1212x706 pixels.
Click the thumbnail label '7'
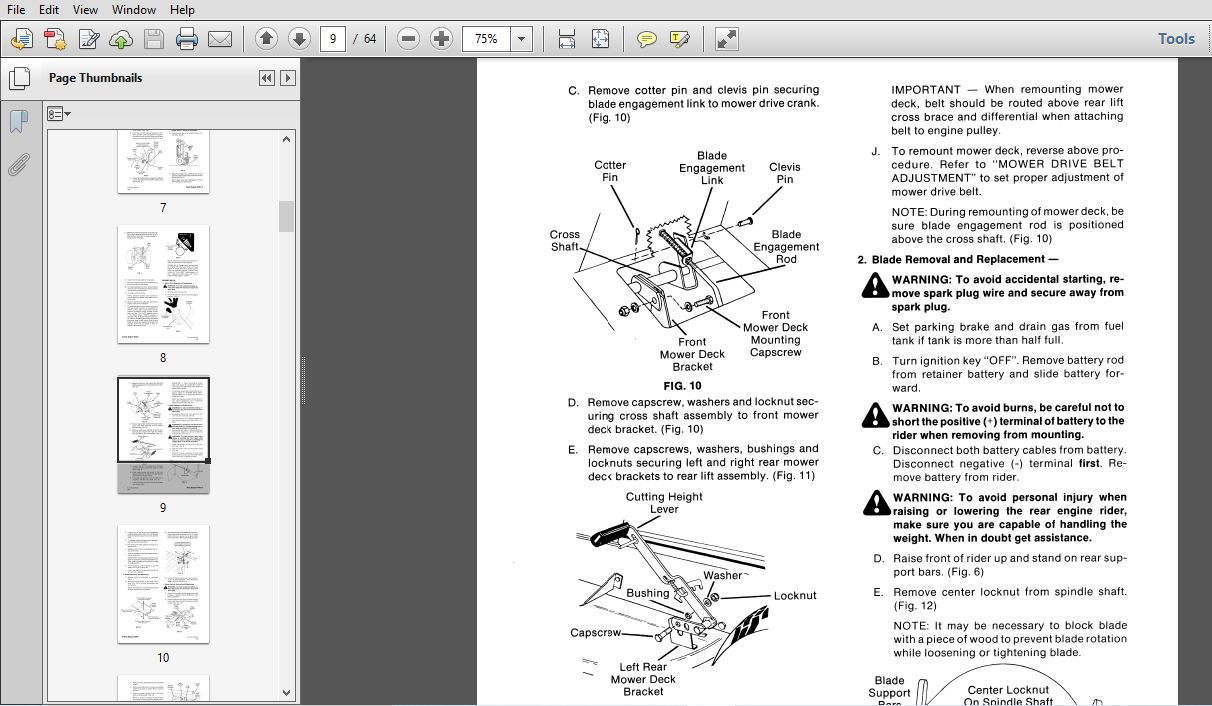(163, 208)
